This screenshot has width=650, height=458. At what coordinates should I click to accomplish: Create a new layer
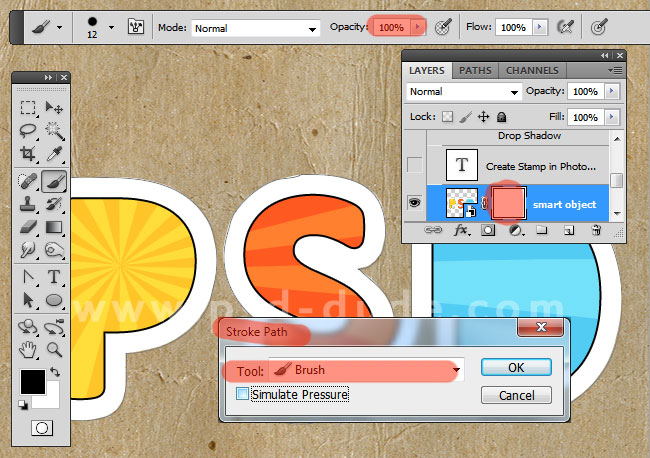[x=569, y=230]
